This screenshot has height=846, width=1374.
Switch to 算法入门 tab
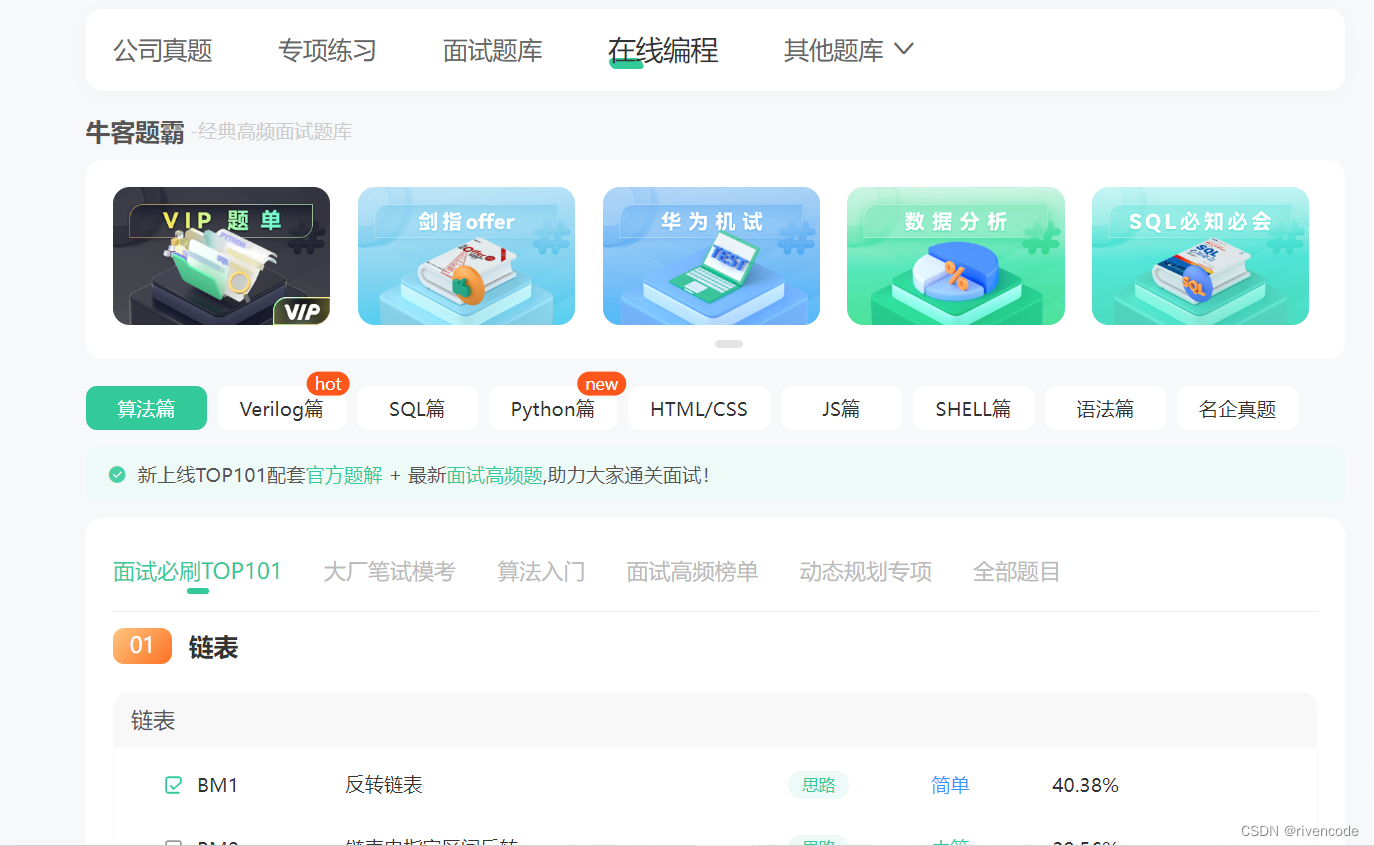click(541, 571)
